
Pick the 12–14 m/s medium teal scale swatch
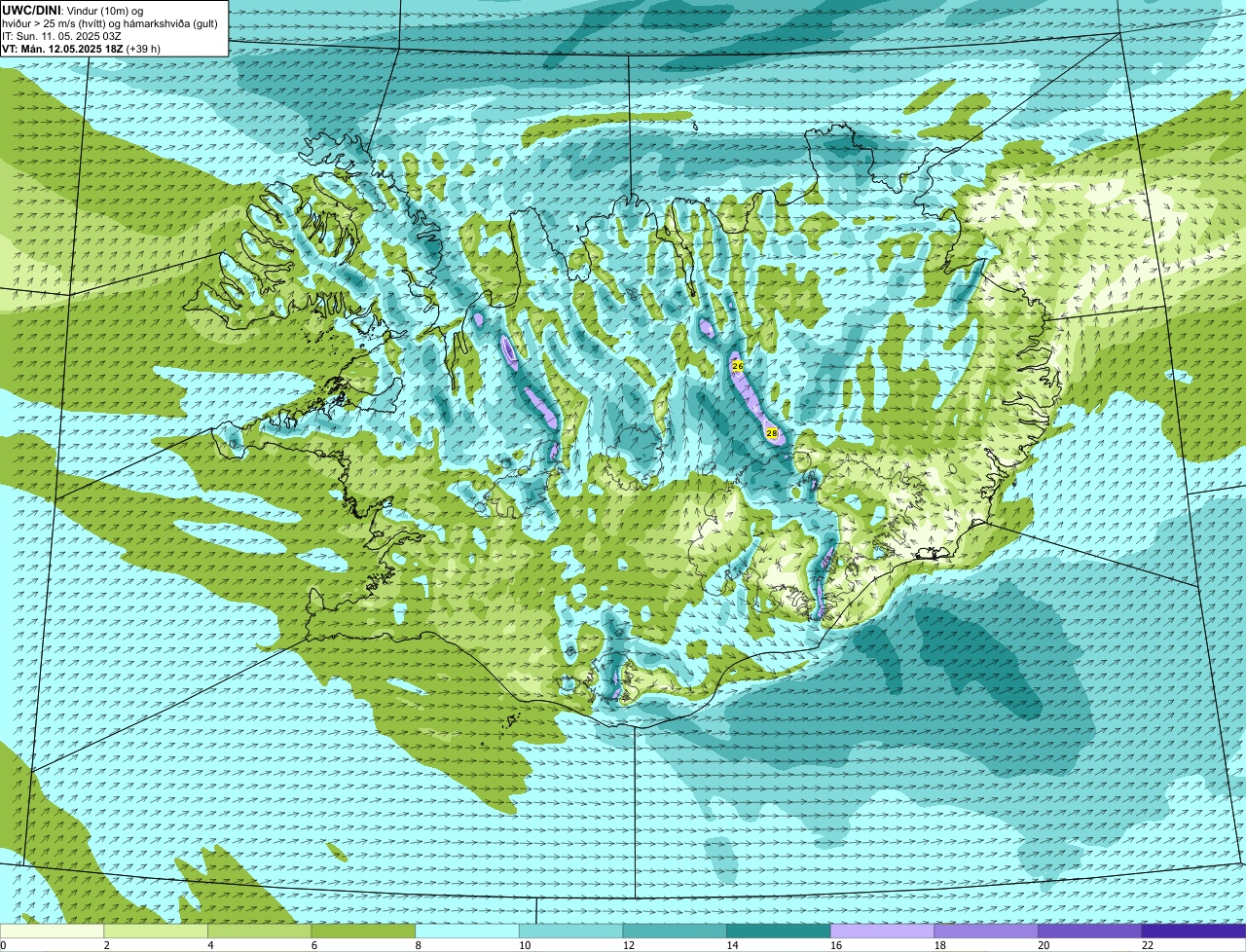[675, 931]
